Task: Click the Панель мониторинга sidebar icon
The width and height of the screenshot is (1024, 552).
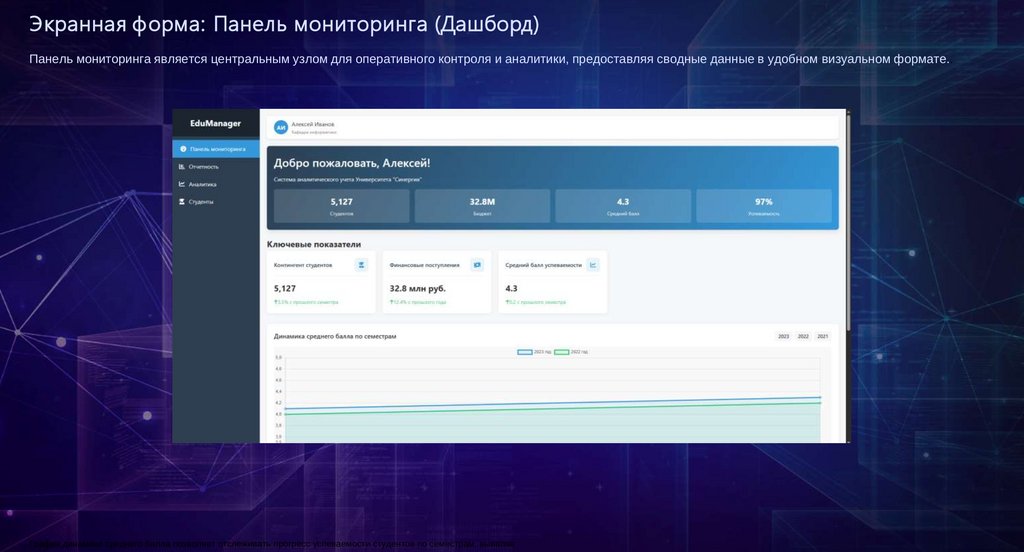Action: coord(183,149)
